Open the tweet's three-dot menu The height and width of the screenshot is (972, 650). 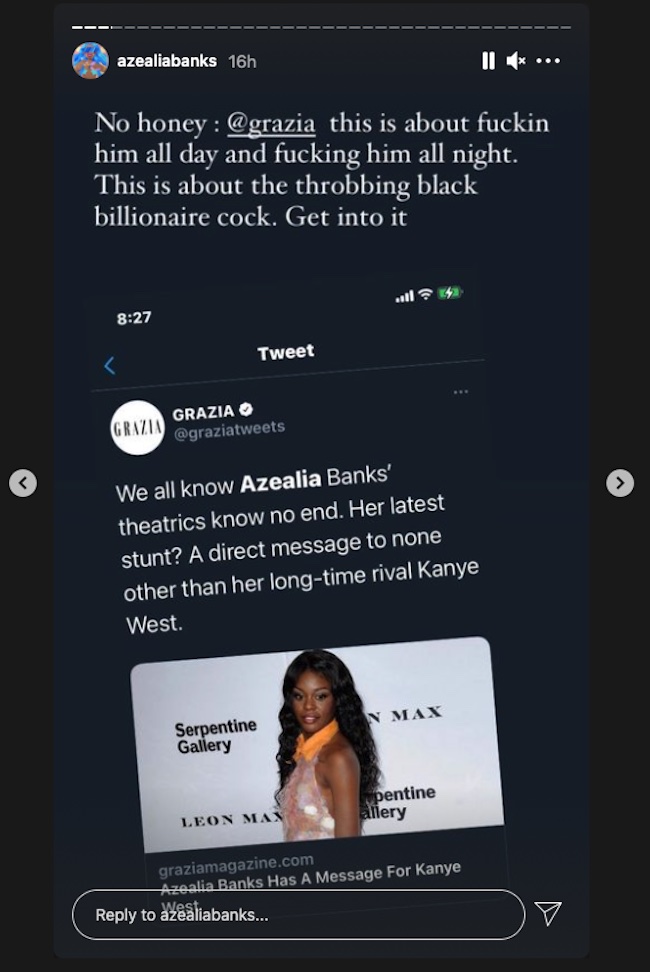460,392
